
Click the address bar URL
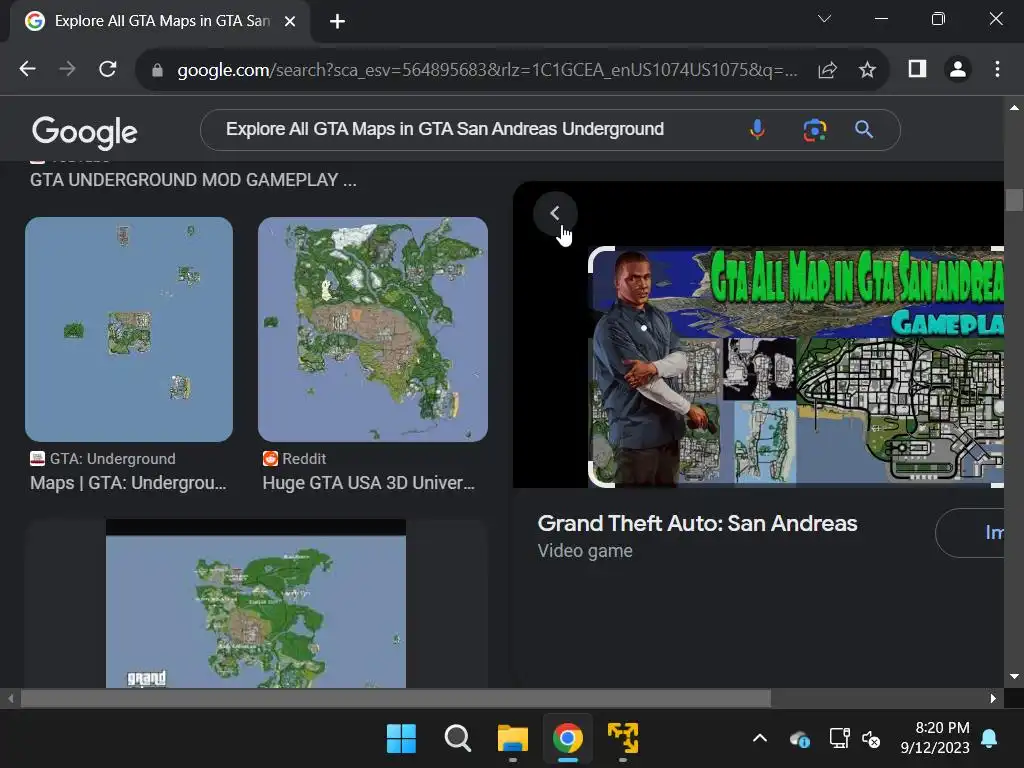tap(487, 70)
